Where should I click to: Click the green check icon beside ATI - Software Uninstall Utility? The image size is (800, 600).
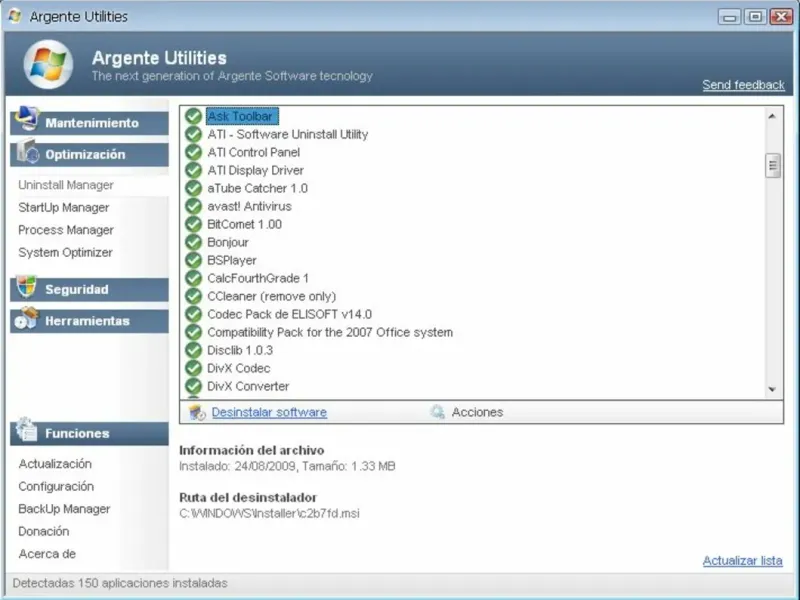pos(193,134)
